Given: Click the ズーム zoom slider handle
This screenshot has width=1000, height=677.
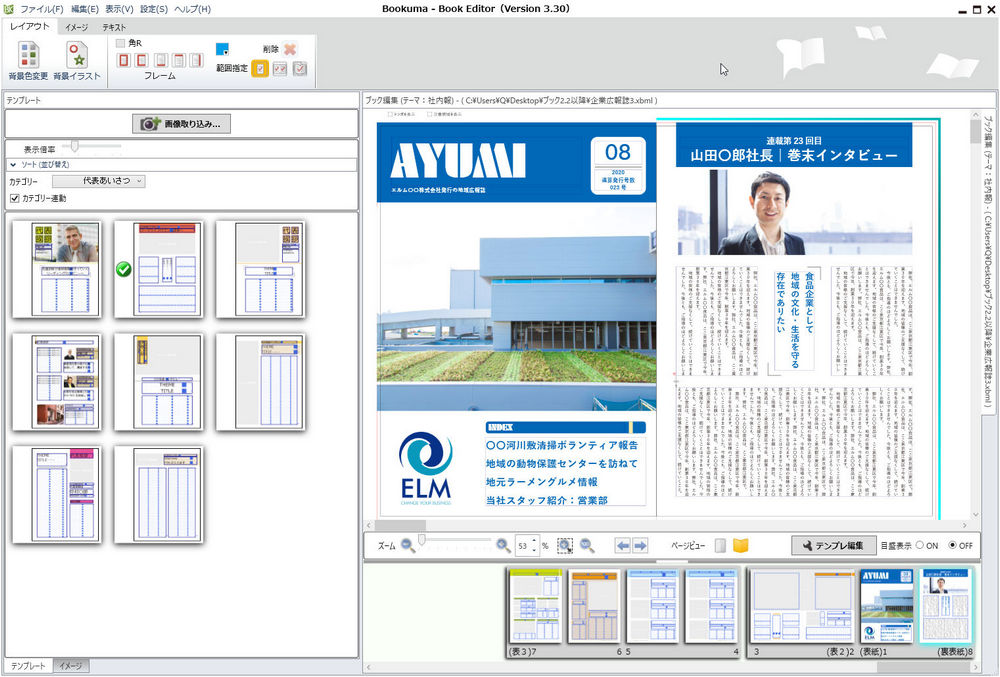Looking at the screenshot, I should point(421,541).
